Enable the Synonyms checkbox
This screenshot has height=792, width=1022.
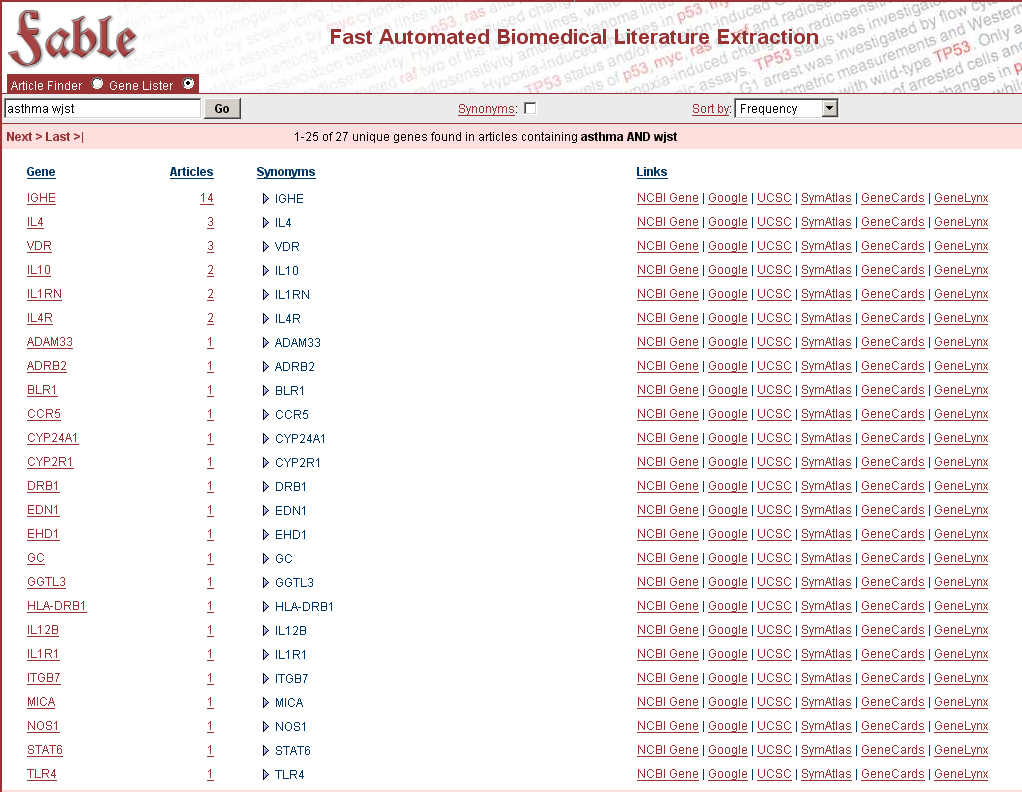coord(530,109)
